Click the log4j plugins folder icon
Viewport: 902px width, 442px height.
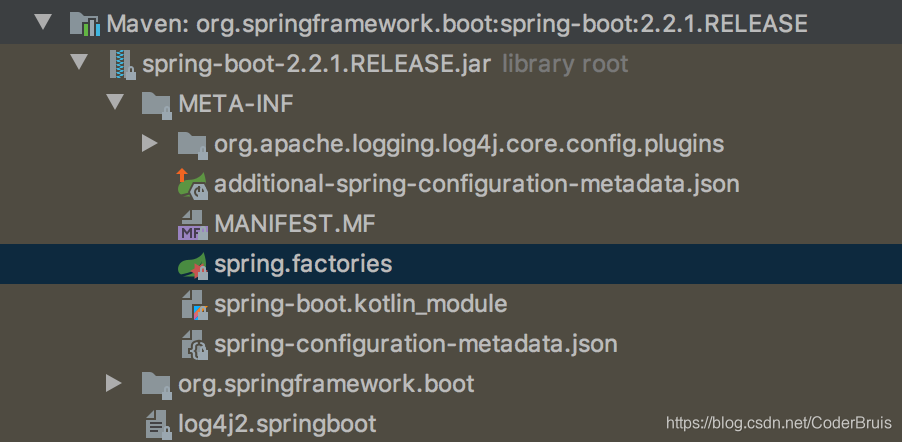tap(192, 145)
